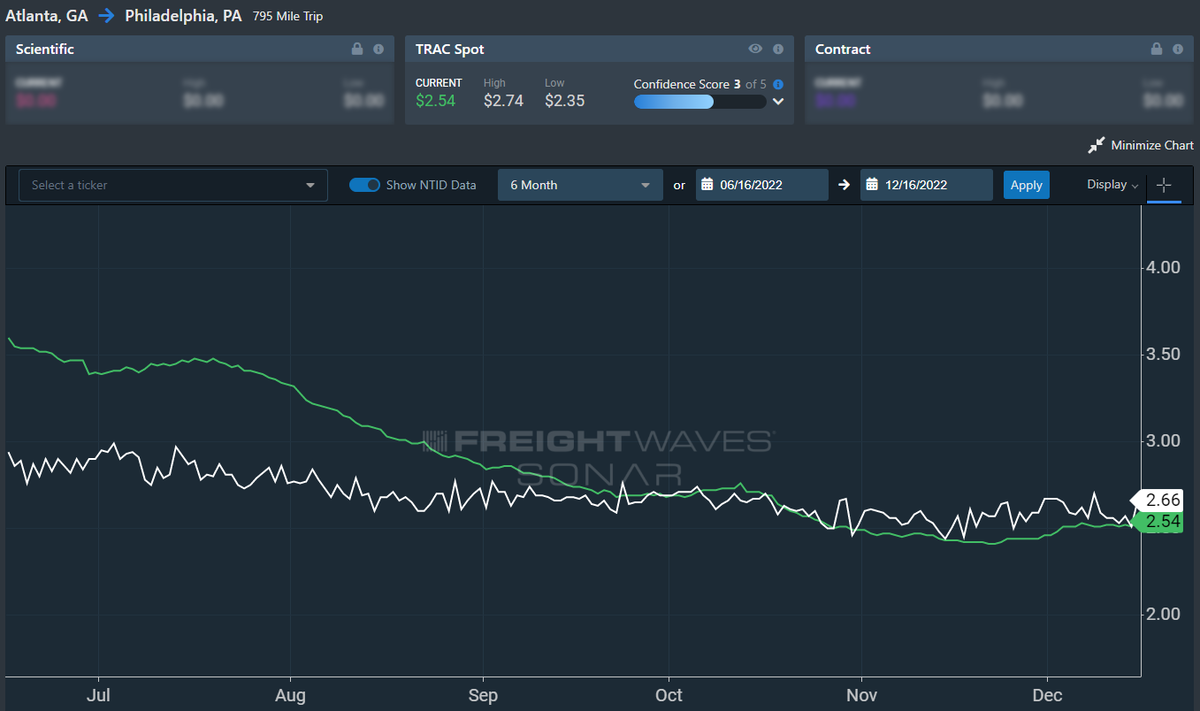
Task: Click the TRAC Spot Low value $2.35
Action: [x=565, y=100]
